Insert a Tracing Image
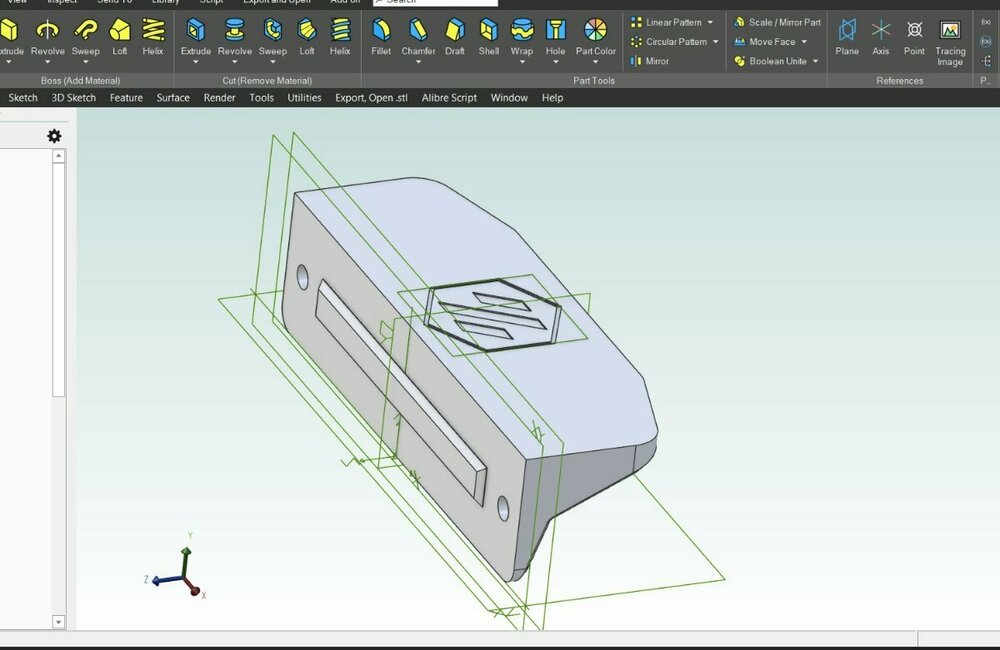Screen dimensions: 1000x650 pos(950,42)
